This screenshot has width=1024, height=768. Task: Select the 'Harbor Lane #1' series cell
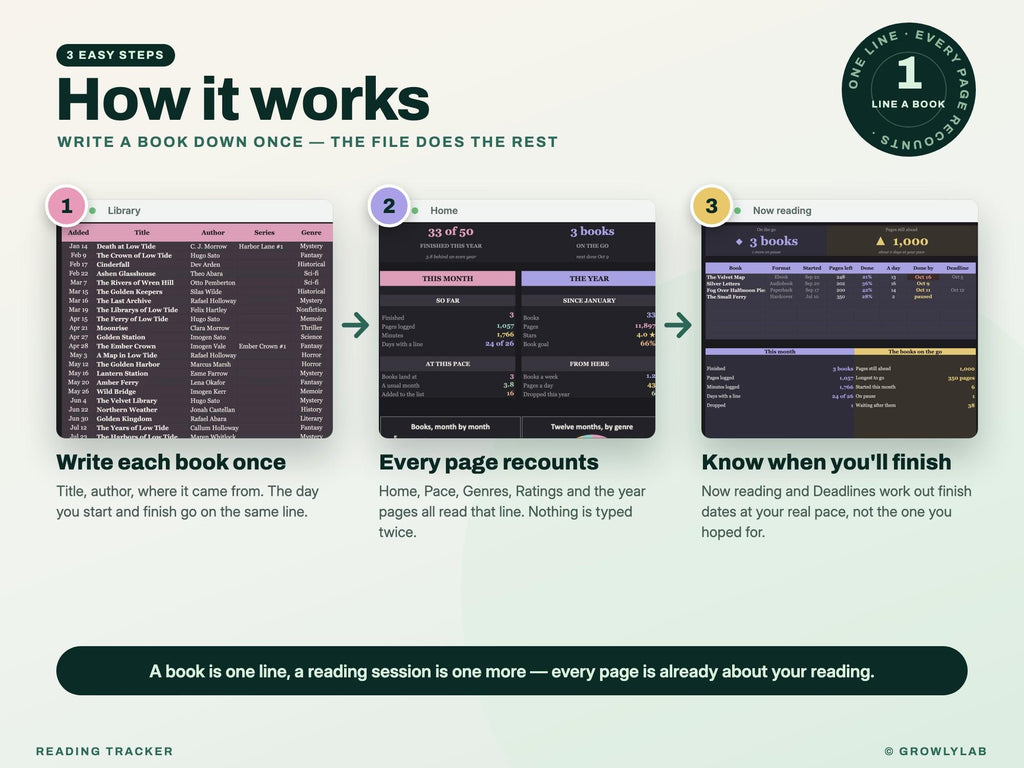pos(261,246)
